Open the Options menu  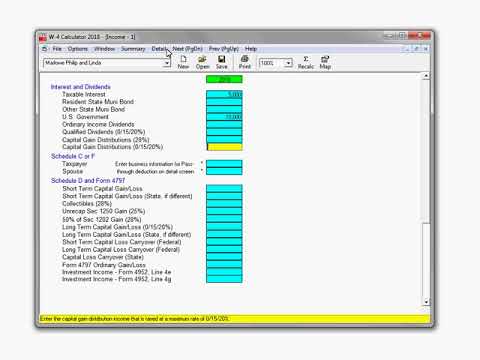78,49
